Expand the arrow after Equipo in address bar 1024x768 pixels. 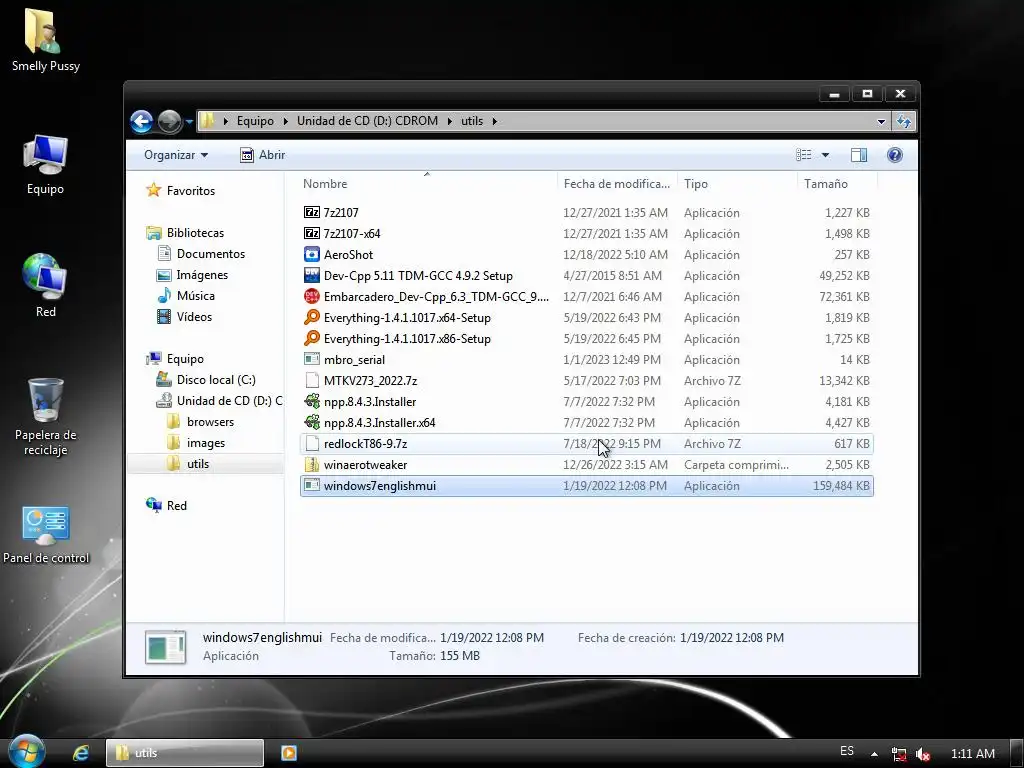click(285, 121)
